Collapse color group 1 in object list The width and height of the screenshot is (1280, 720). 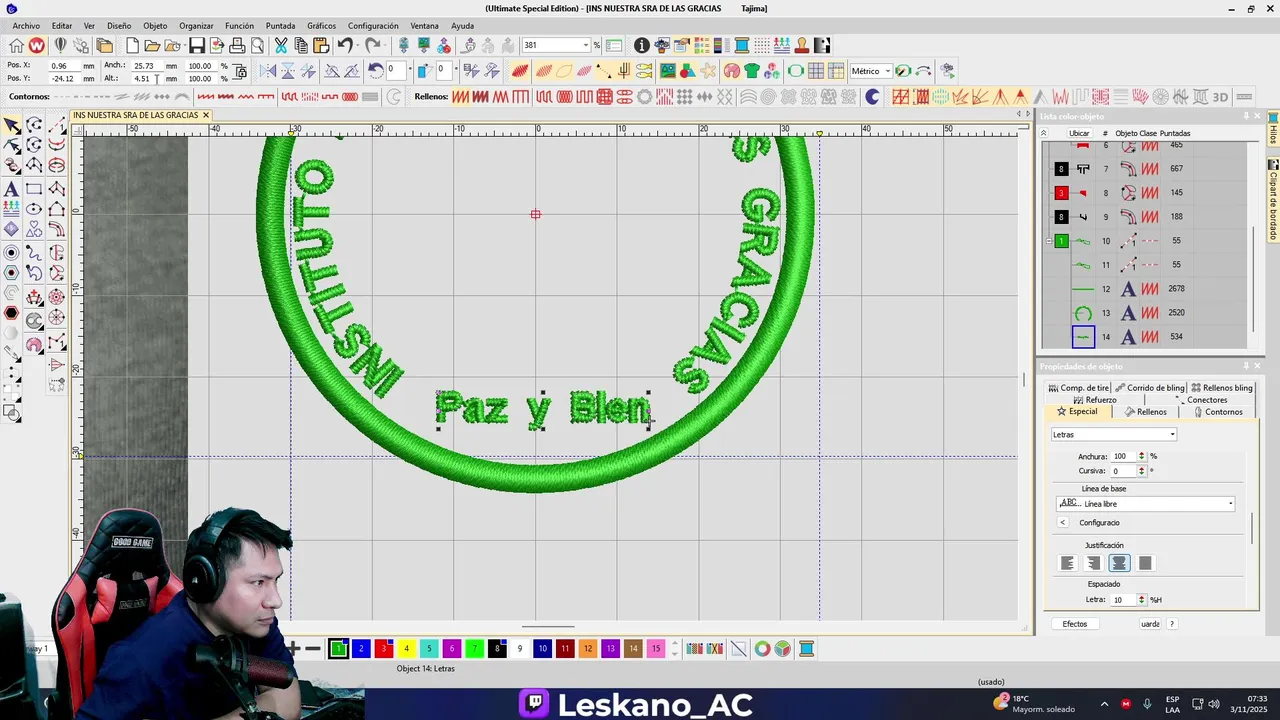1048,241
